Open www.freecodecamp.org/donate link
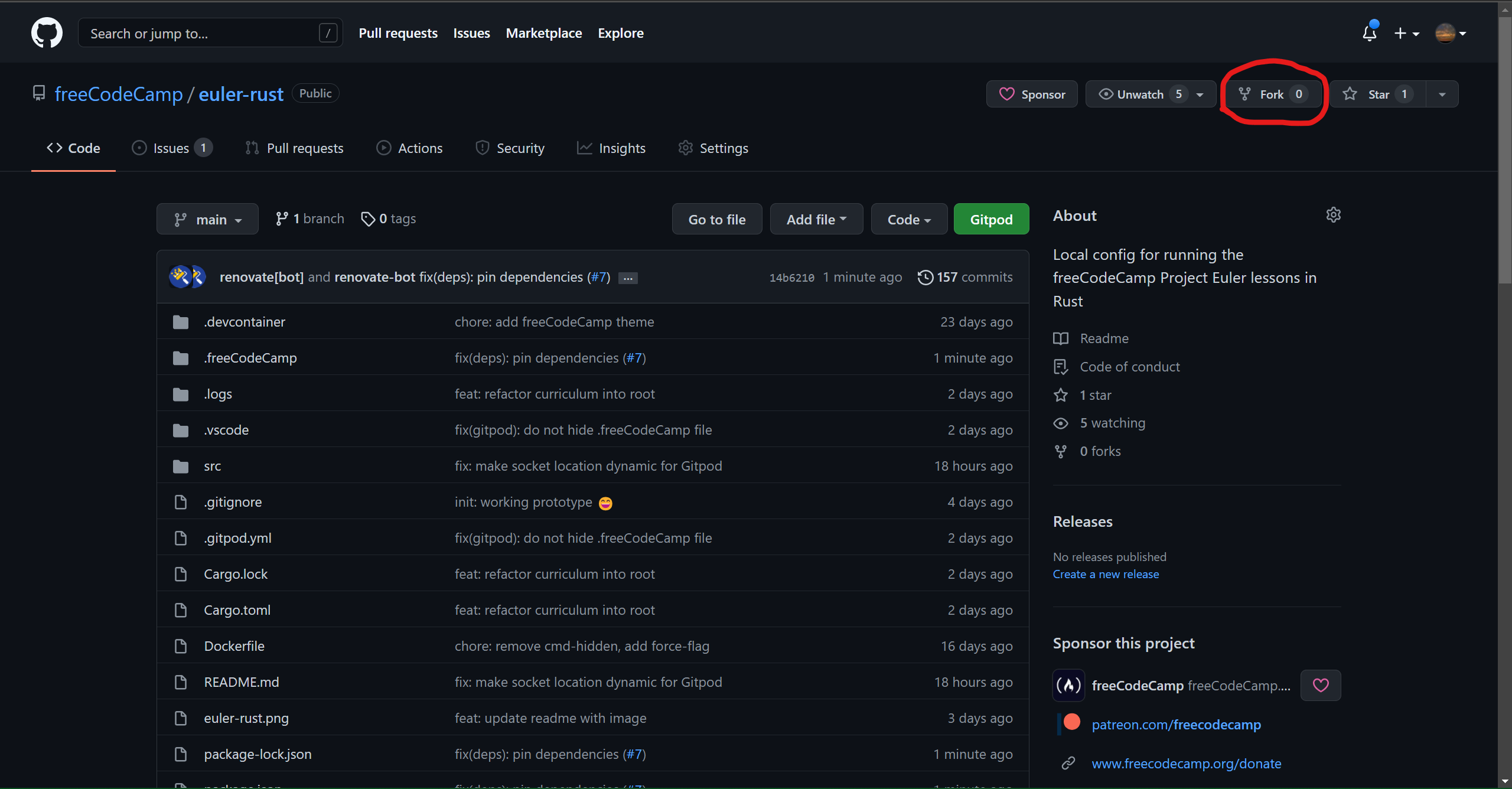Viewport: 1512px width, 789px height. coord(1187,764)
